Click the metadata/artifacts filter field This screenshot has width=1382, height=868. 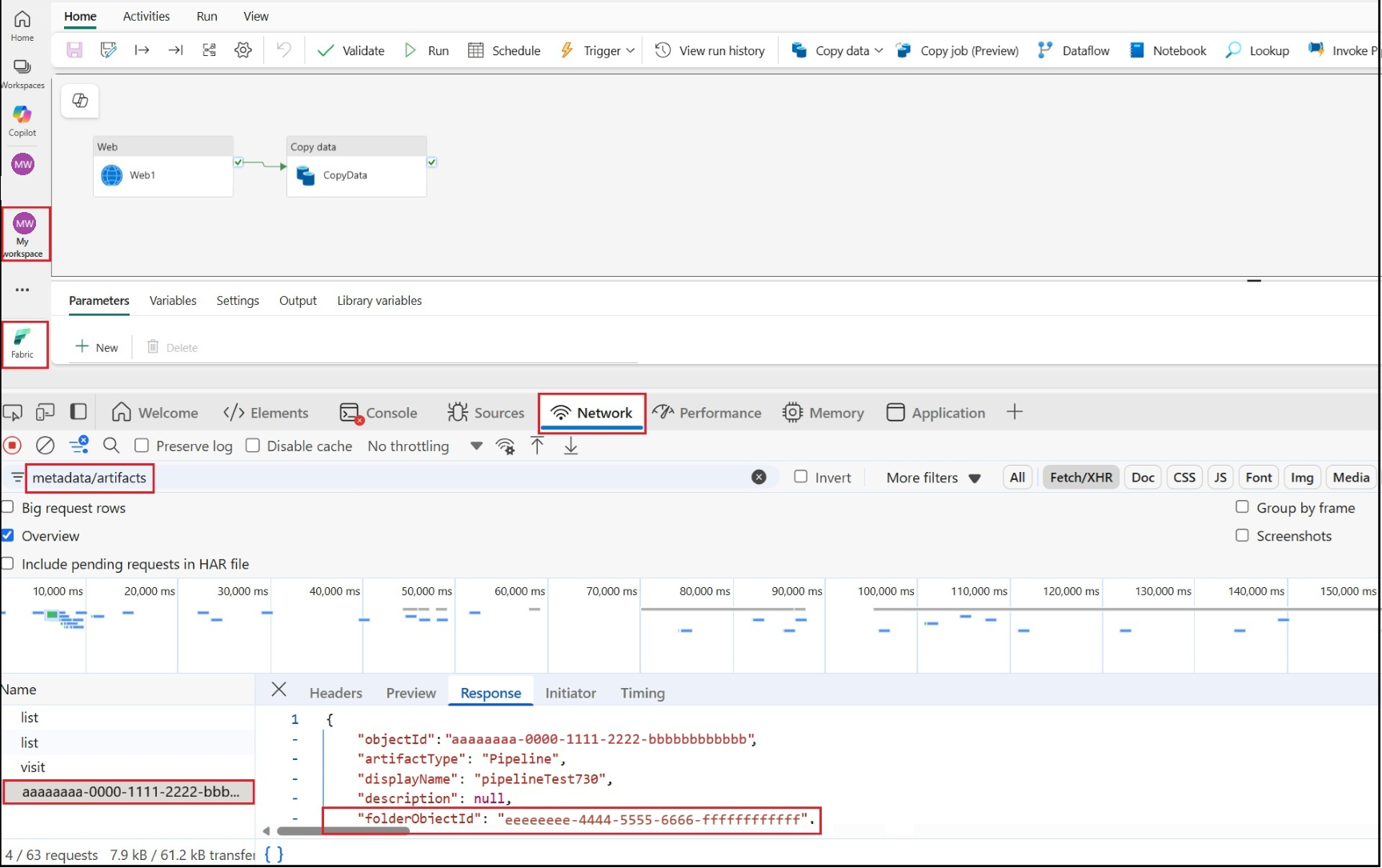[388, 478]
